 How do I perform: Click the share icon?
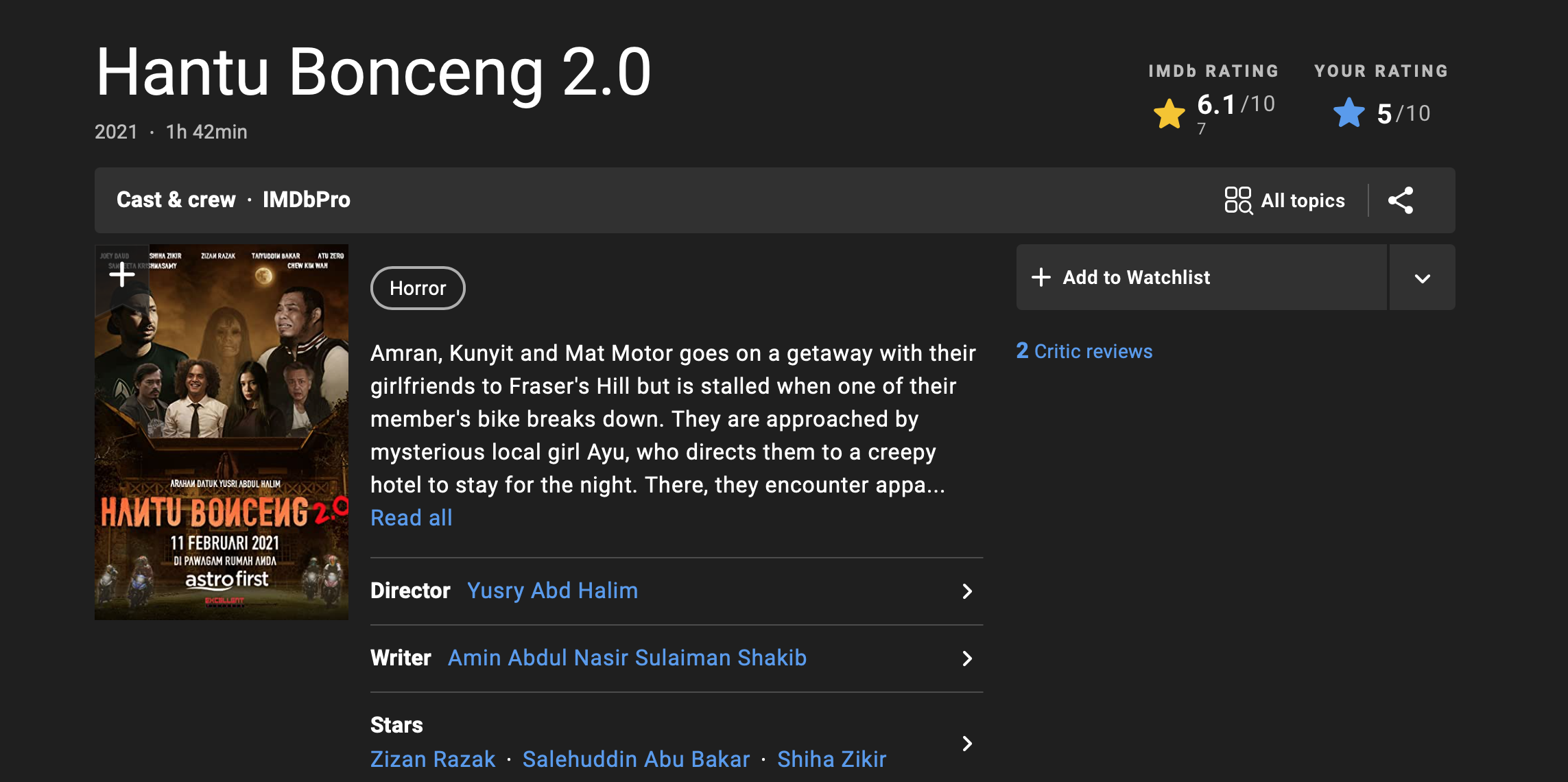(x=1401, y=200)
